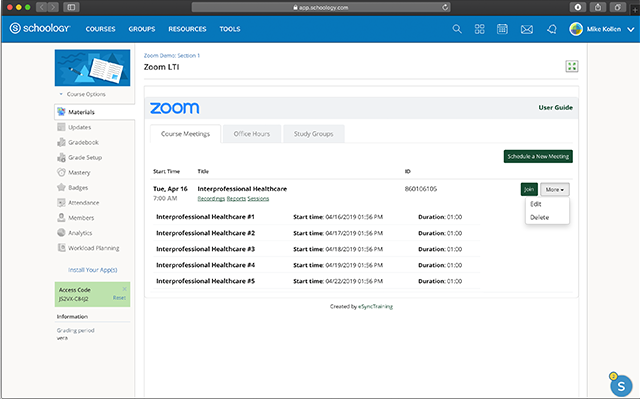This screenshot has width=640, height=399.
Task: Click the Mastery icon in sidebar
Action: [61, 172]
